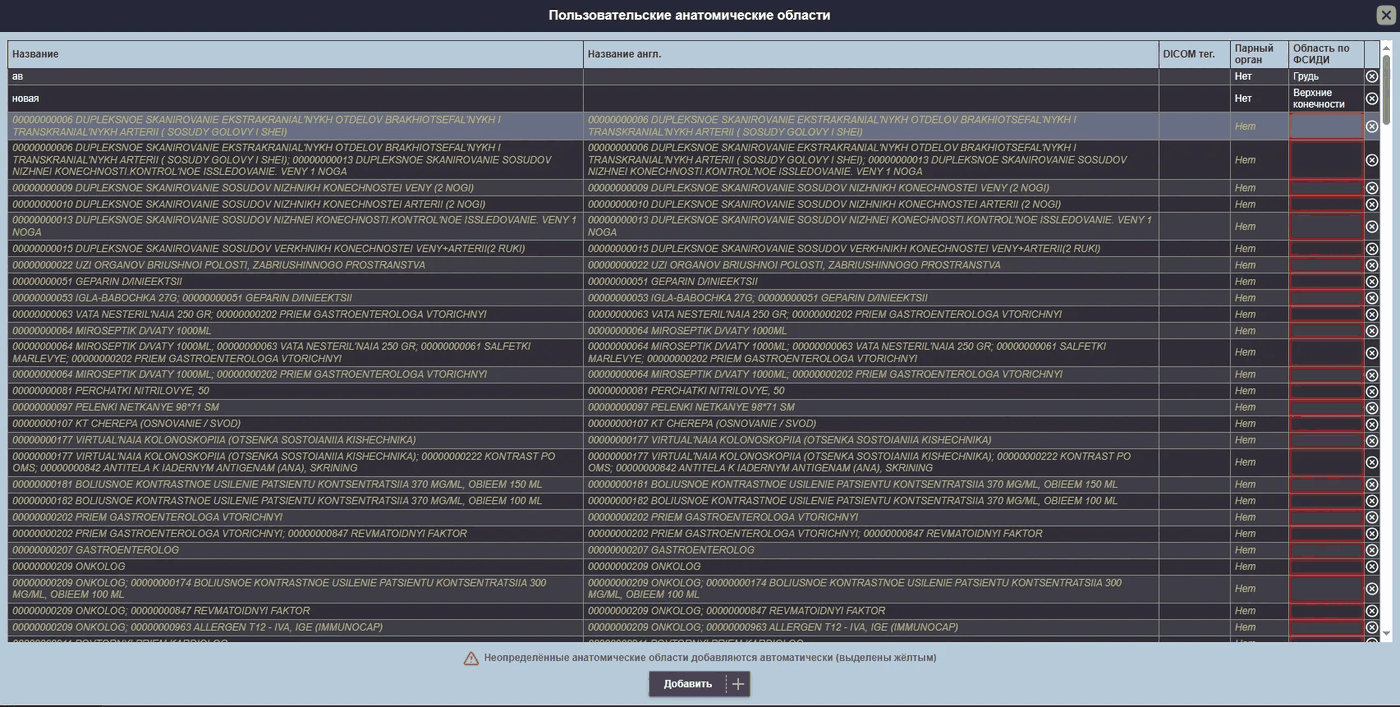This screenshot has width=1400, height=707.
Task: Click the Название англ. column header
Action: [x=871, y=54]
